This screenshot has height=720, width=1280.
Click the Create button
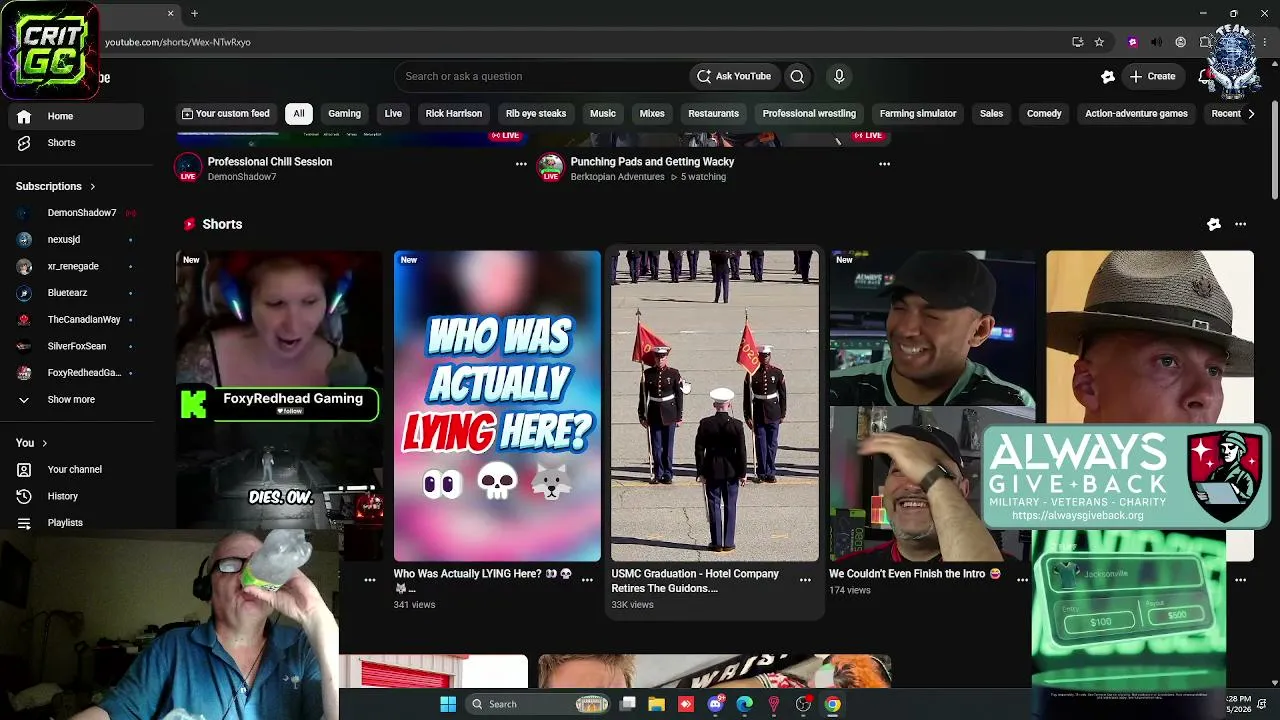(x=1152, y=76)
